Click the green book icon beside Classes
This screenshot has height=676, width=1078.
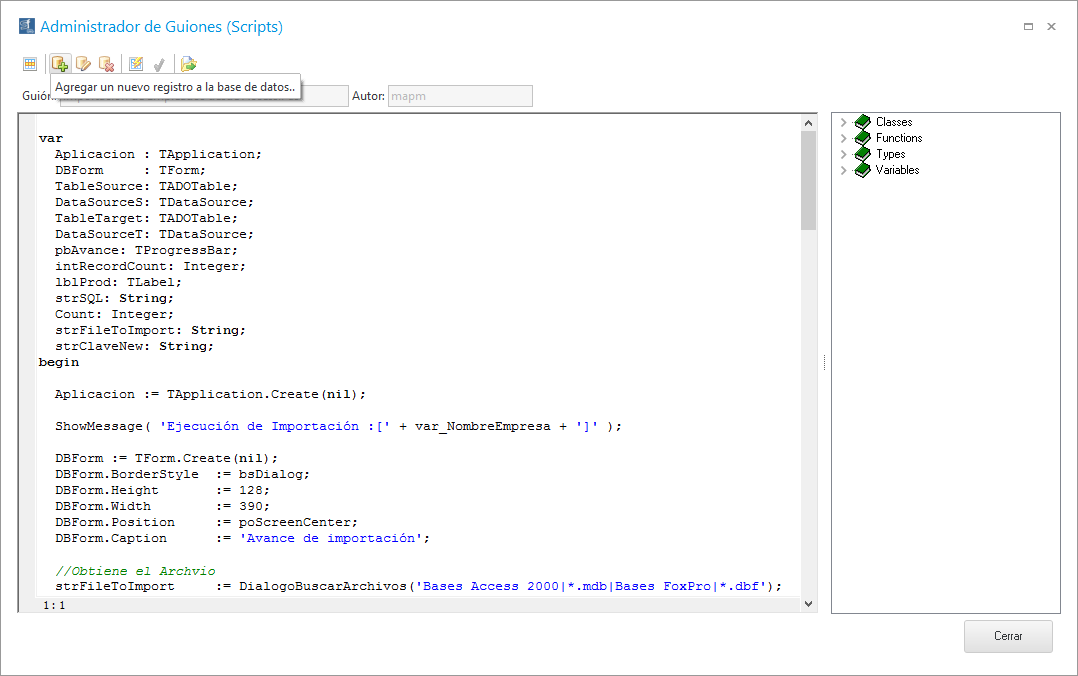pos(862,122)
